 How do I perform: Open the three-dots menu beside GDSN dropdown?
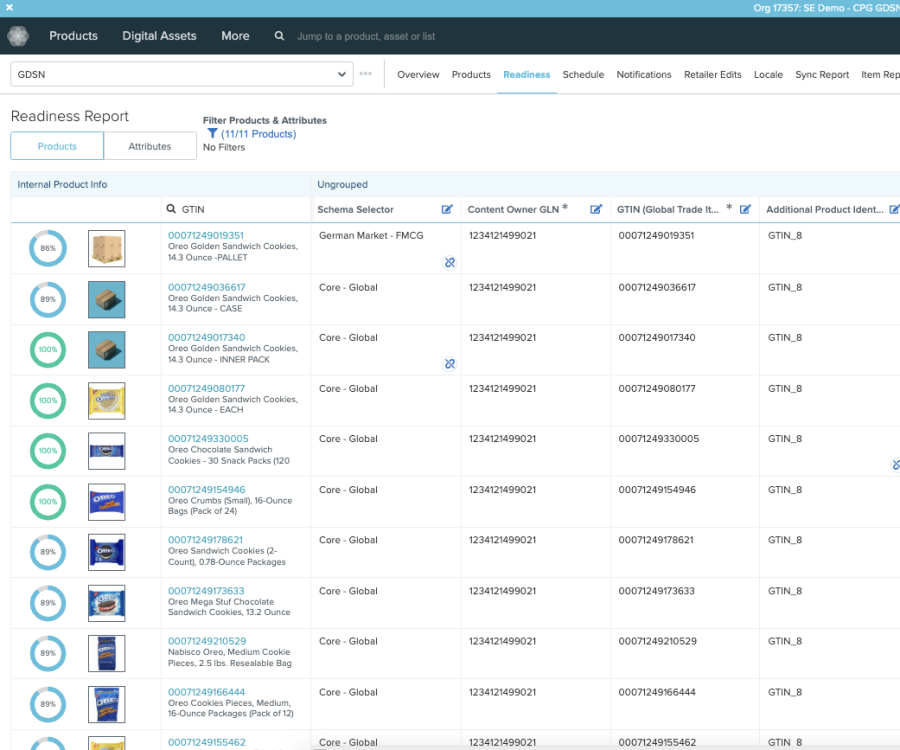(366, 73)
